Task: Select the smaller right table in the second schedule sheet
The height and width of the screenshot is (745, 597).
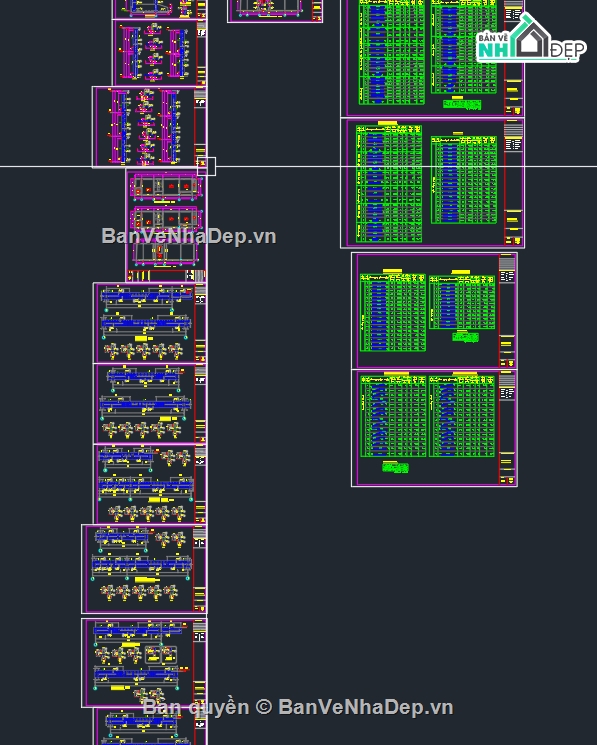Action: 464,180
